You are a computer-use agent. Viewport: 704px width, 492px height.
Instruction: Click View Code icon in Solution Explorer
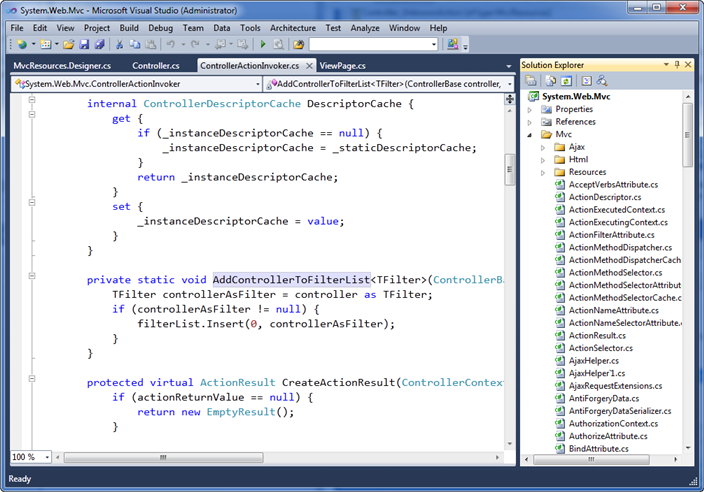coord(586,81)
